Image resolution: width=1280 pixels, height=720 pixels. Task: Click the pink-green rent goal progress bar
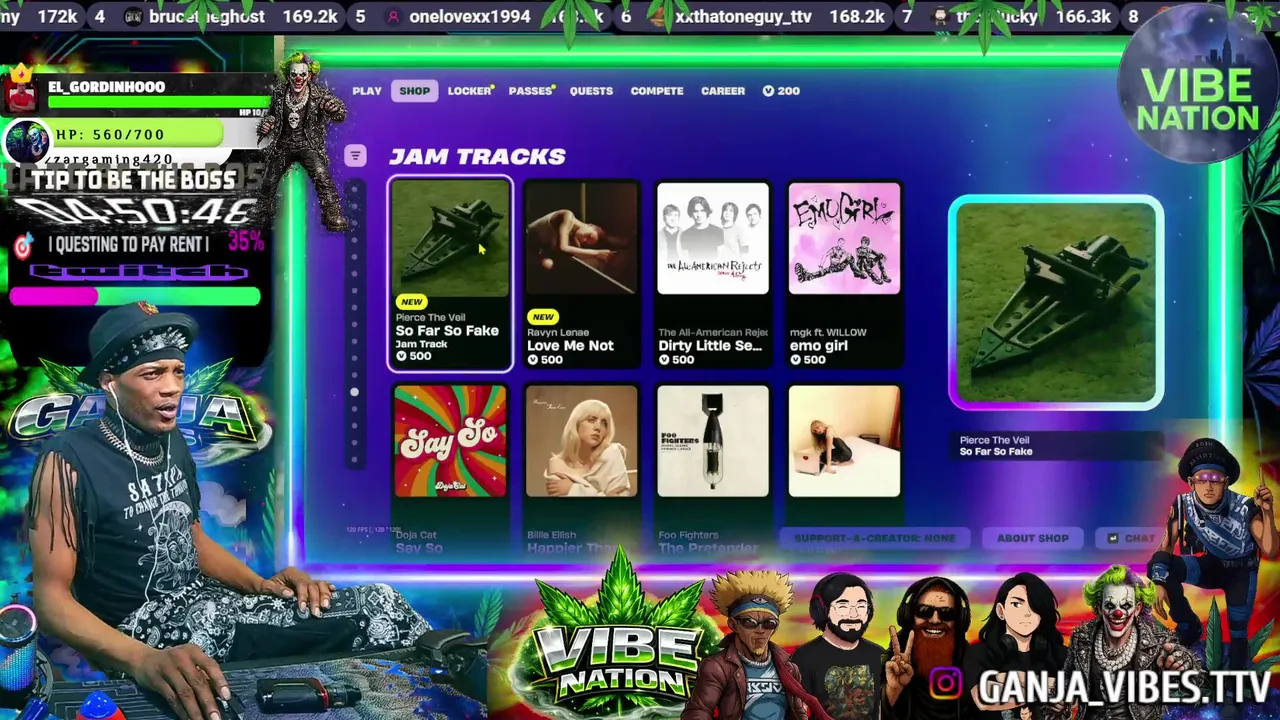pos(135,296)
